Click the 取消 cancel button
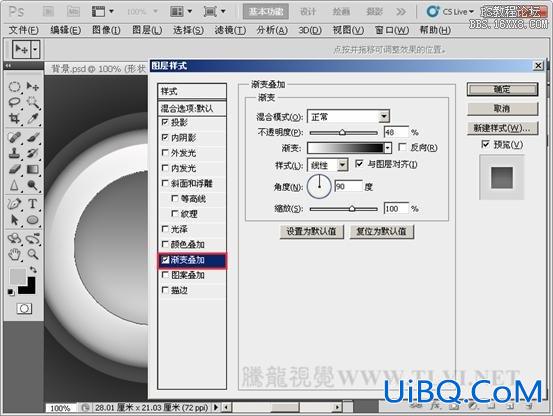Viewport: 553px width, 416px height. (x=503, y=109)
